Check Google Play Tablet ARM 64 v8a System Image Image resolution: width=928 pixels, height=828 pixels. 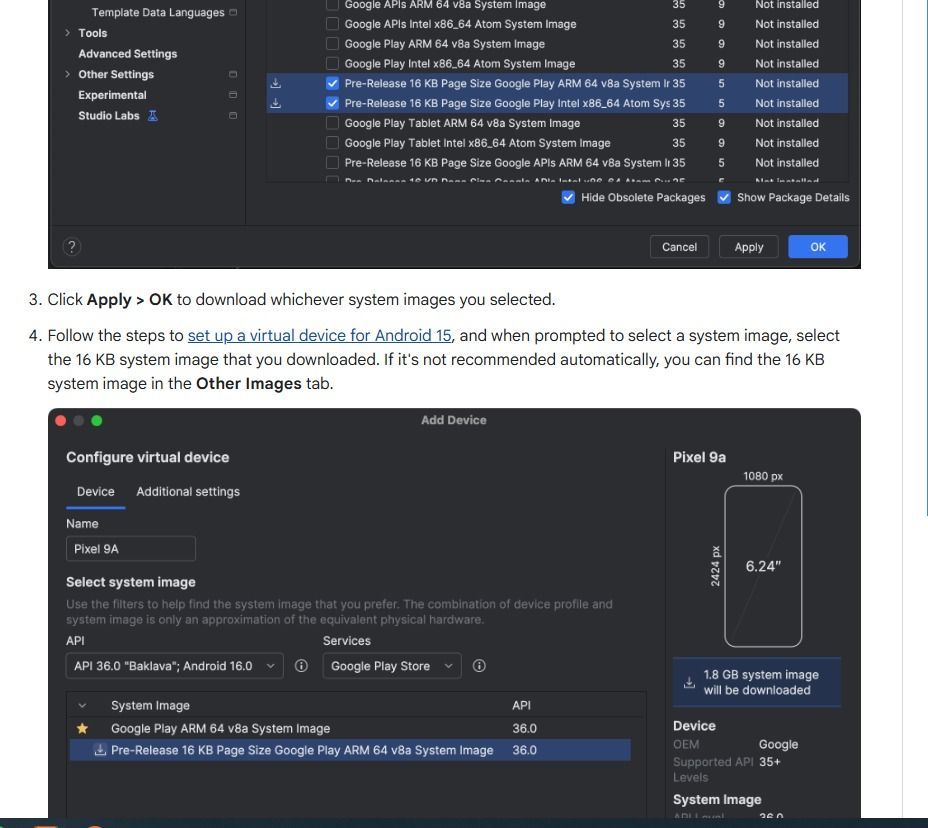coord(333,123)
